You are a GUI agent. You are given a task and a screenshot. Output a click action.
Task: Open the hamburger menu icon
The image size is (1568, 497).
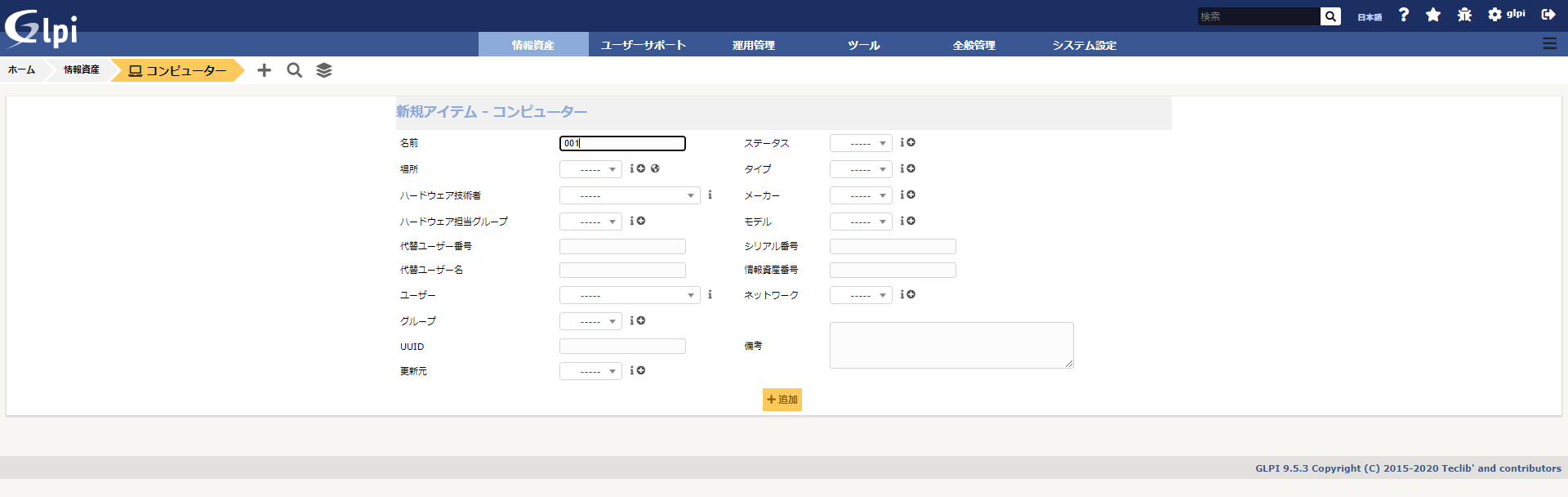click(1549, 44)
